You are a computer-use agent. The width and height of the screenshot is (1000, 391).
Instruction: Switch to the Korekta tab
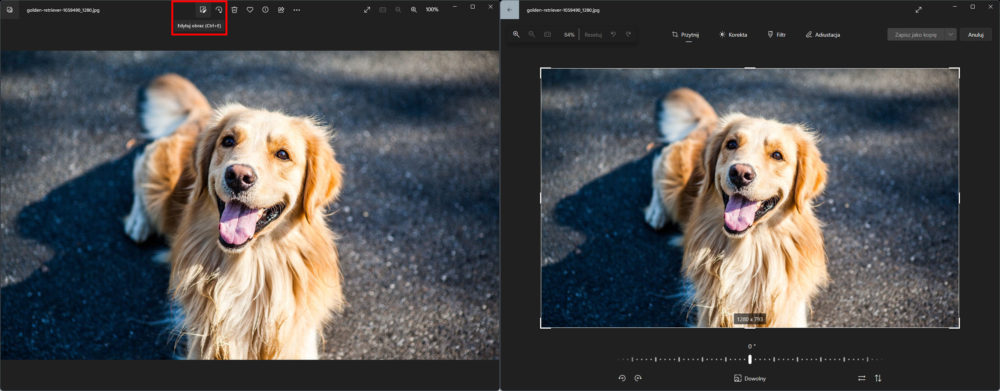click(x=733, y=35)
